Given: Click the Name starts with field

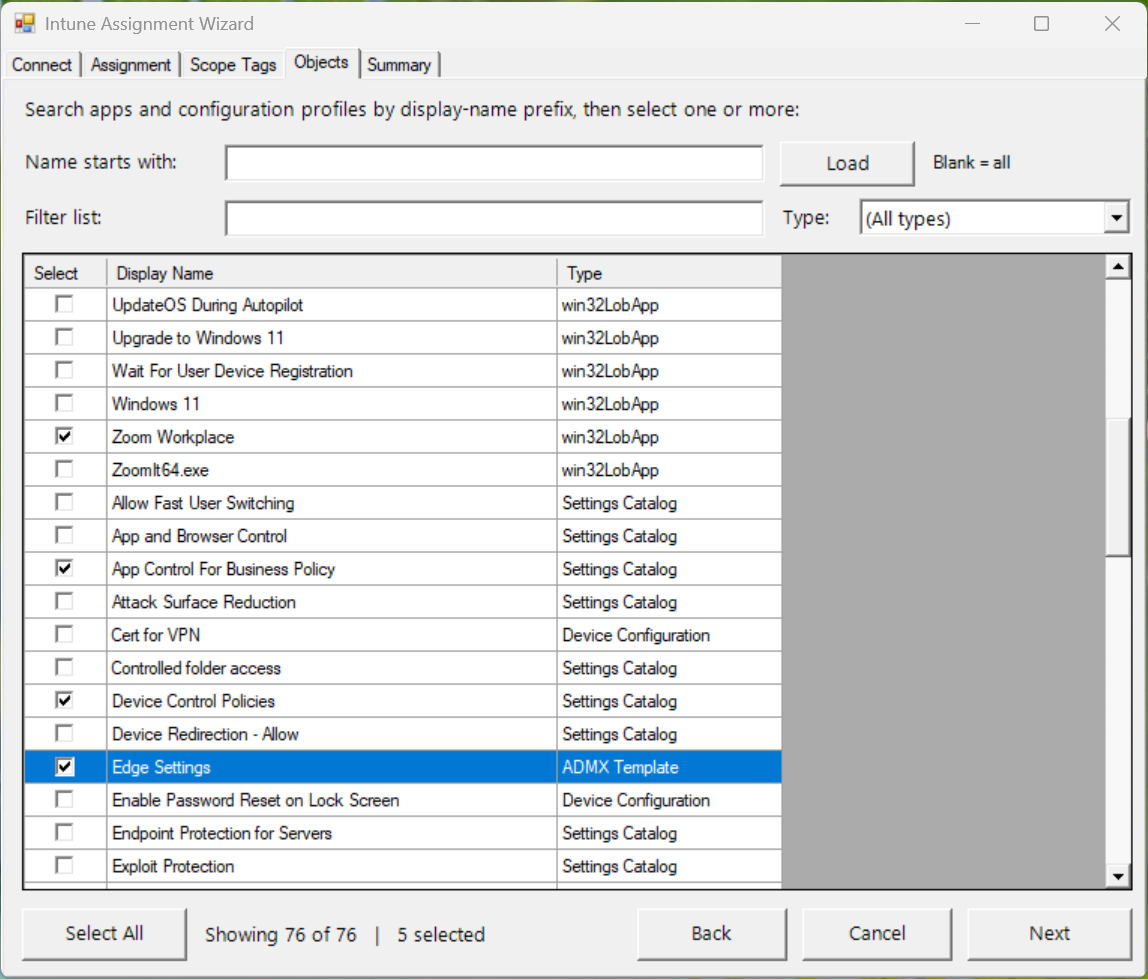Looking at the screenshot, I should click(x=494, y=163).
